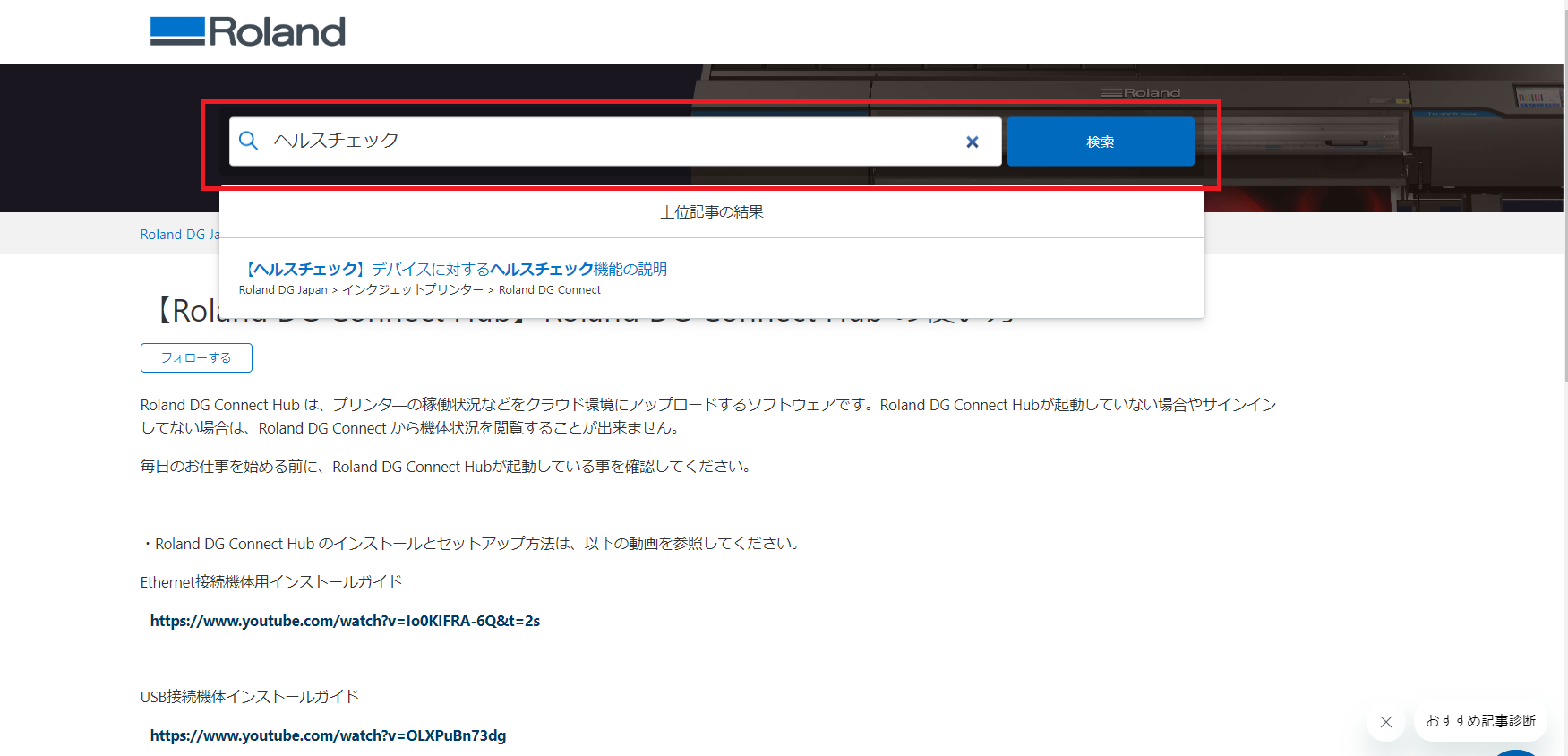Click the Roland DG Ja breadcrumb link
The width and height of the screenshot is (1568, 756).
(x=179, y=235)
